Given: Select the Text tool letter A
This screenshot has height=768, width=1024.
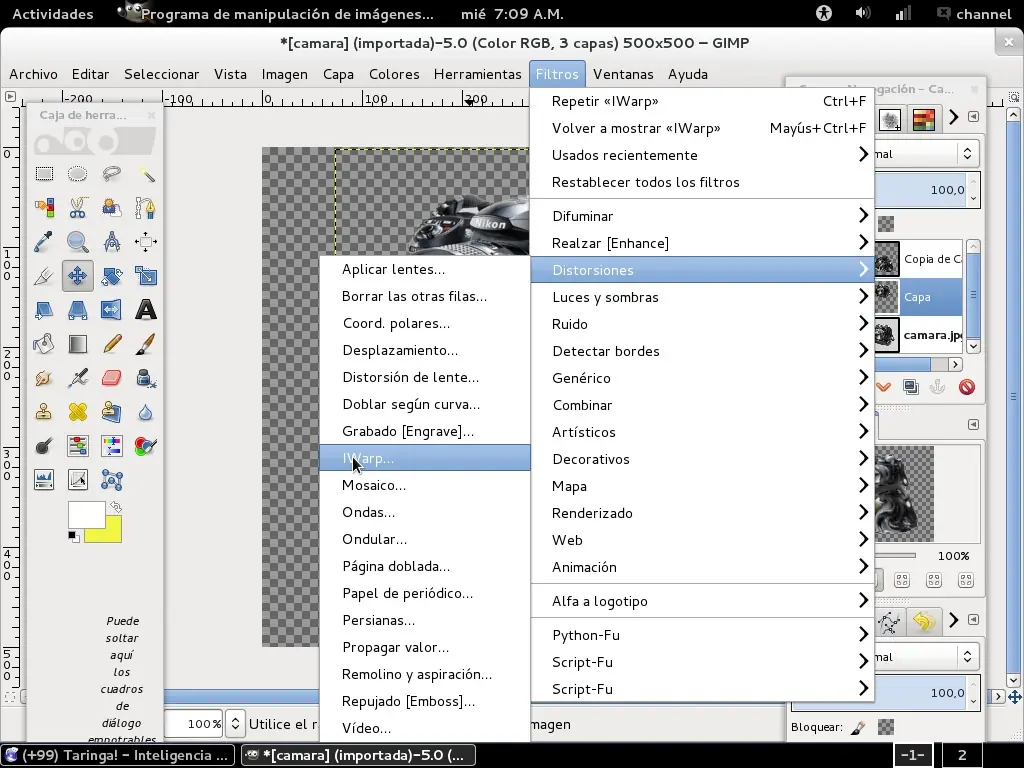Looking at the screenshot, I should (146, 310).
